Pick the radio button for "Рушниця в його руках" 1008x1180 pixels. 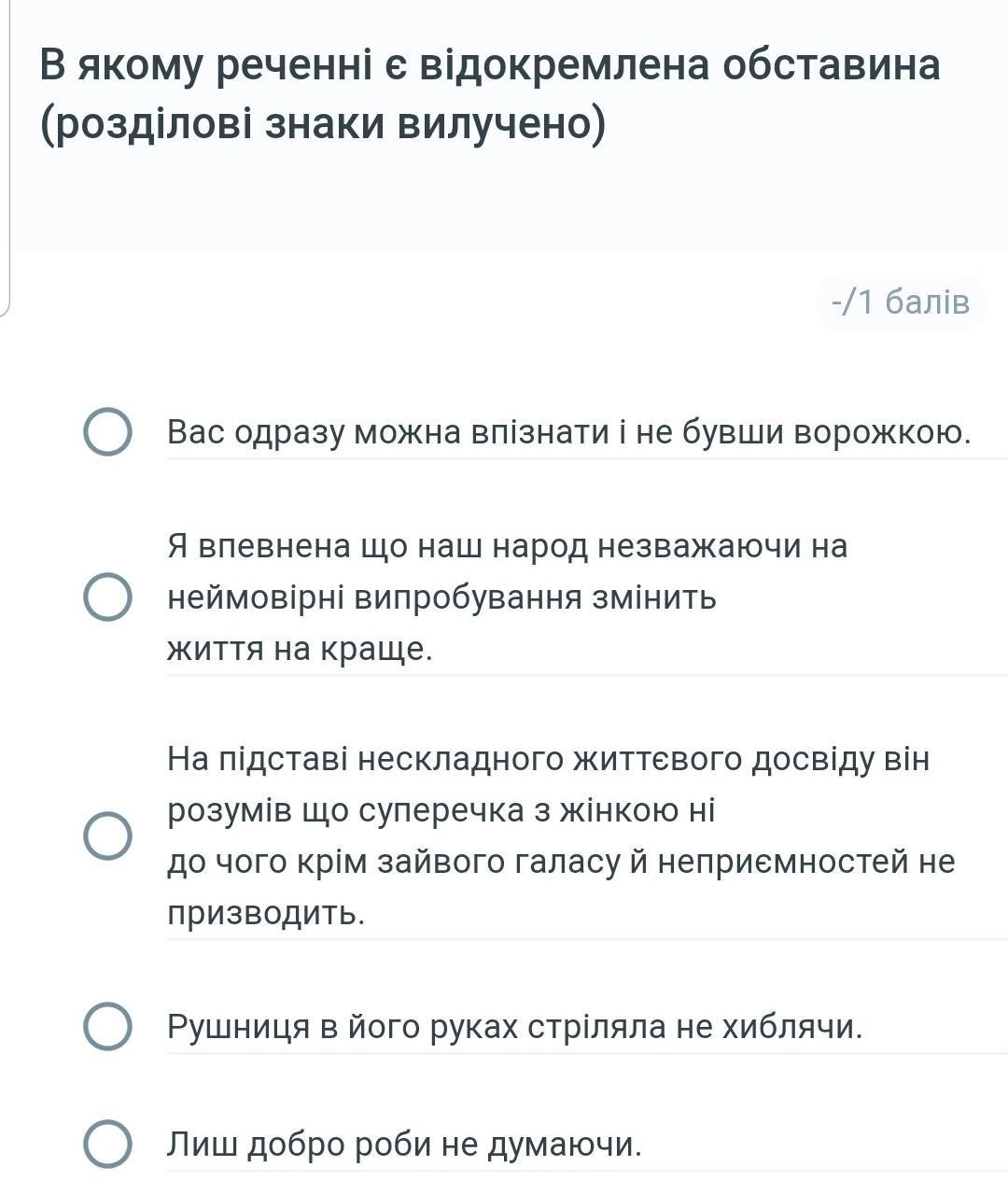[107, 1027]
